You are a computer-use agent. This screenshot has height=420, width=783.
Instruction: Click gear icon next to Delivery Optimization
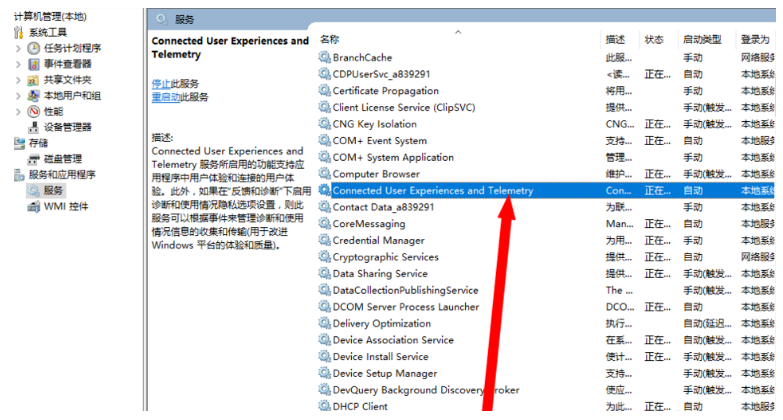[324, 323]
